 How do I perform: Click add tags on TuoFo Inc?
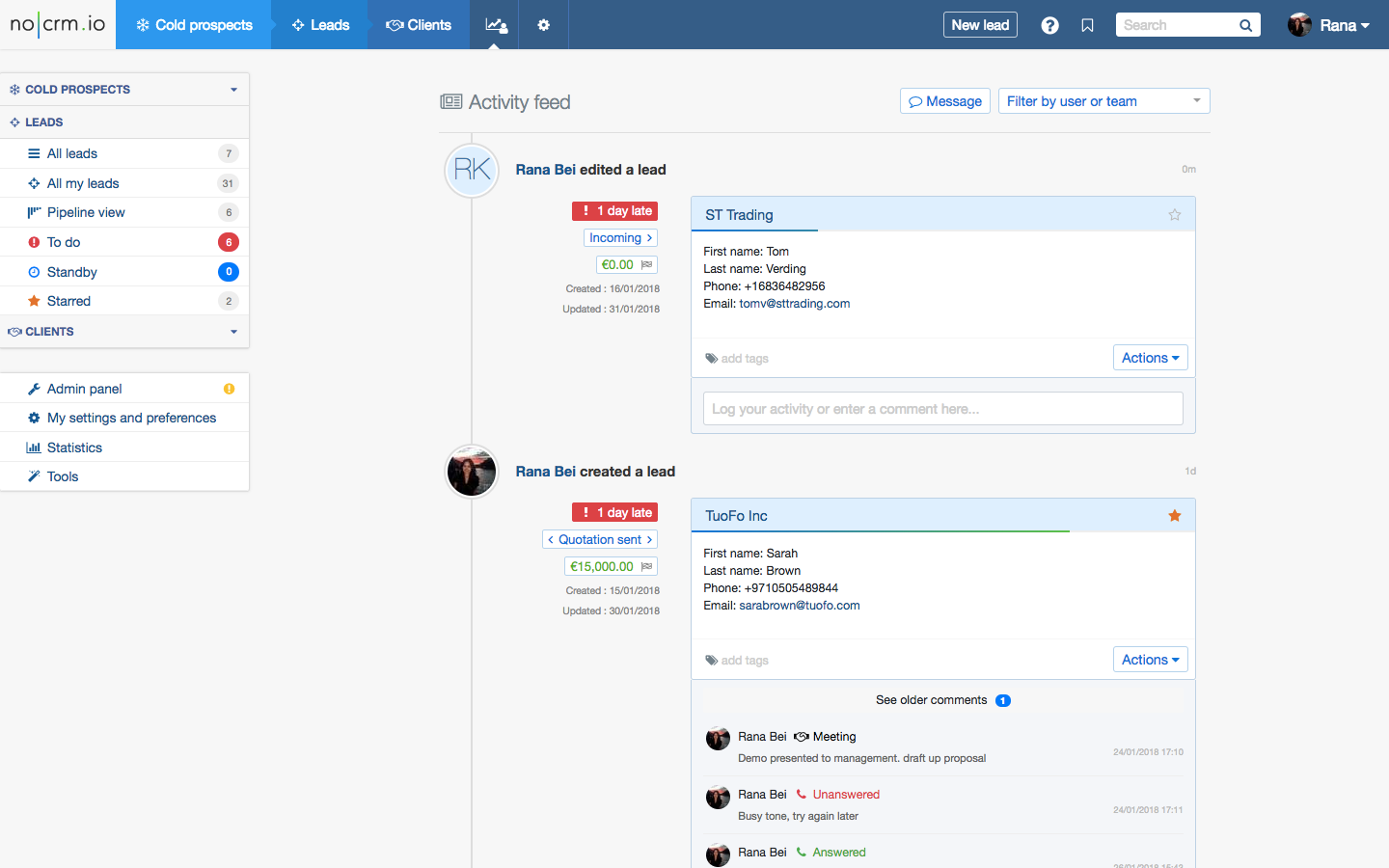pyautogui.click(x=745, y=661)
